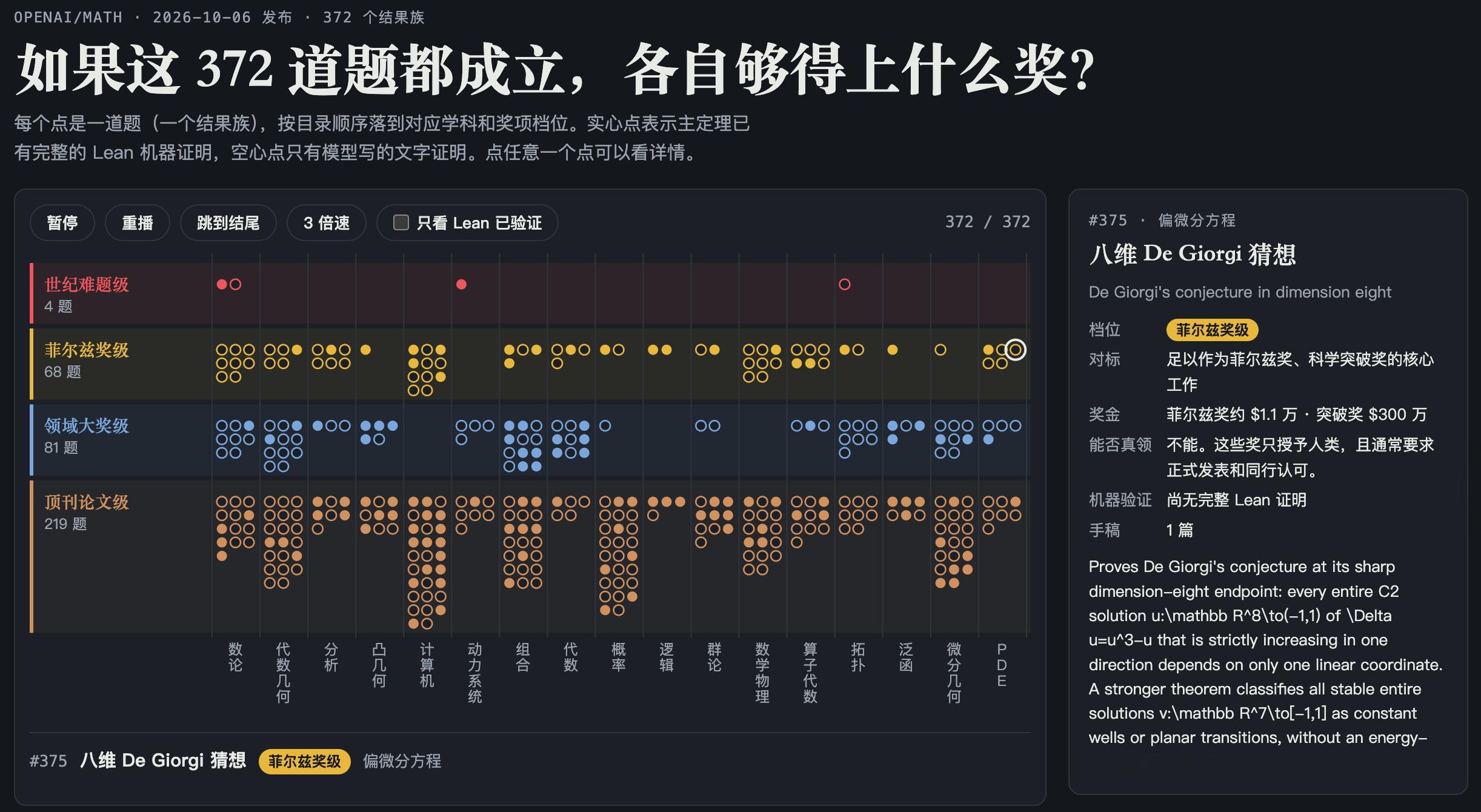Image resolution: width=1481 pixels, height=812 pixels.
Task: Select the solid blue dot on PDE's second row
Action: (x=988, y=439)
